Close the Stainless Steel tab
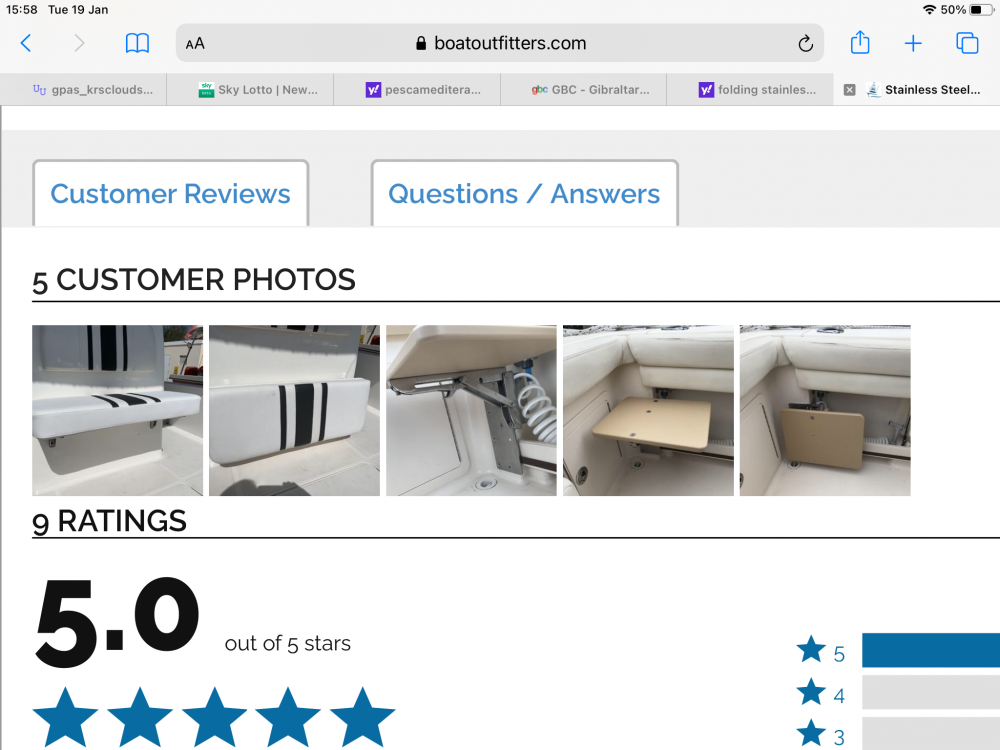 (849, 90)
